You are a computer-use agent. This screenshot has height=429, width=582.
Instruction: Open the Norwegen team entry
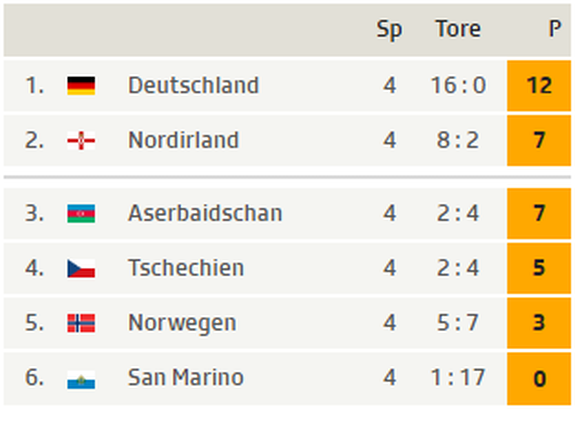click(x=182, y=323)
